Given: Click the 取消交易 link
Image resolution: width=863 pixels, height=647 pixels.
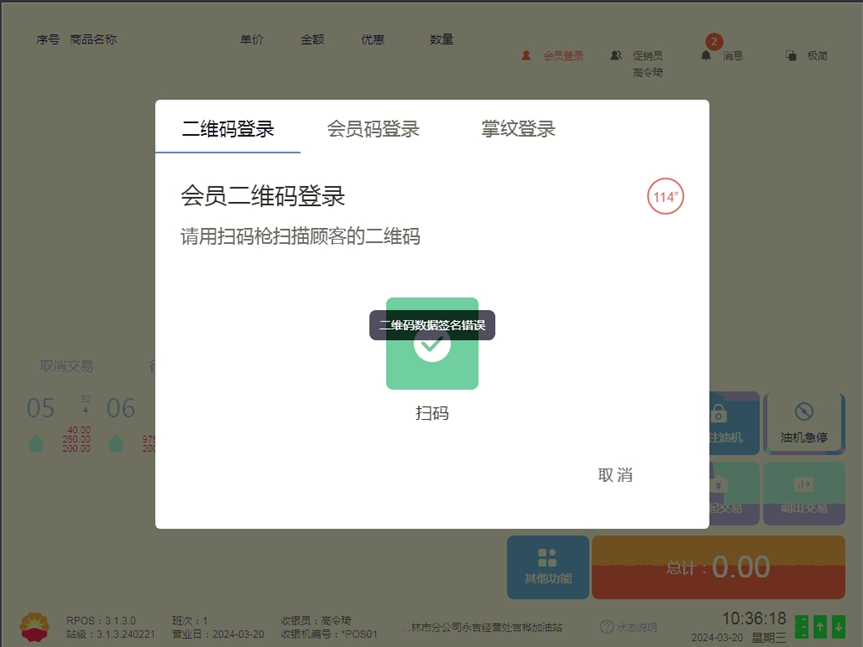Looking at the screenshot, I should [67, 366].
